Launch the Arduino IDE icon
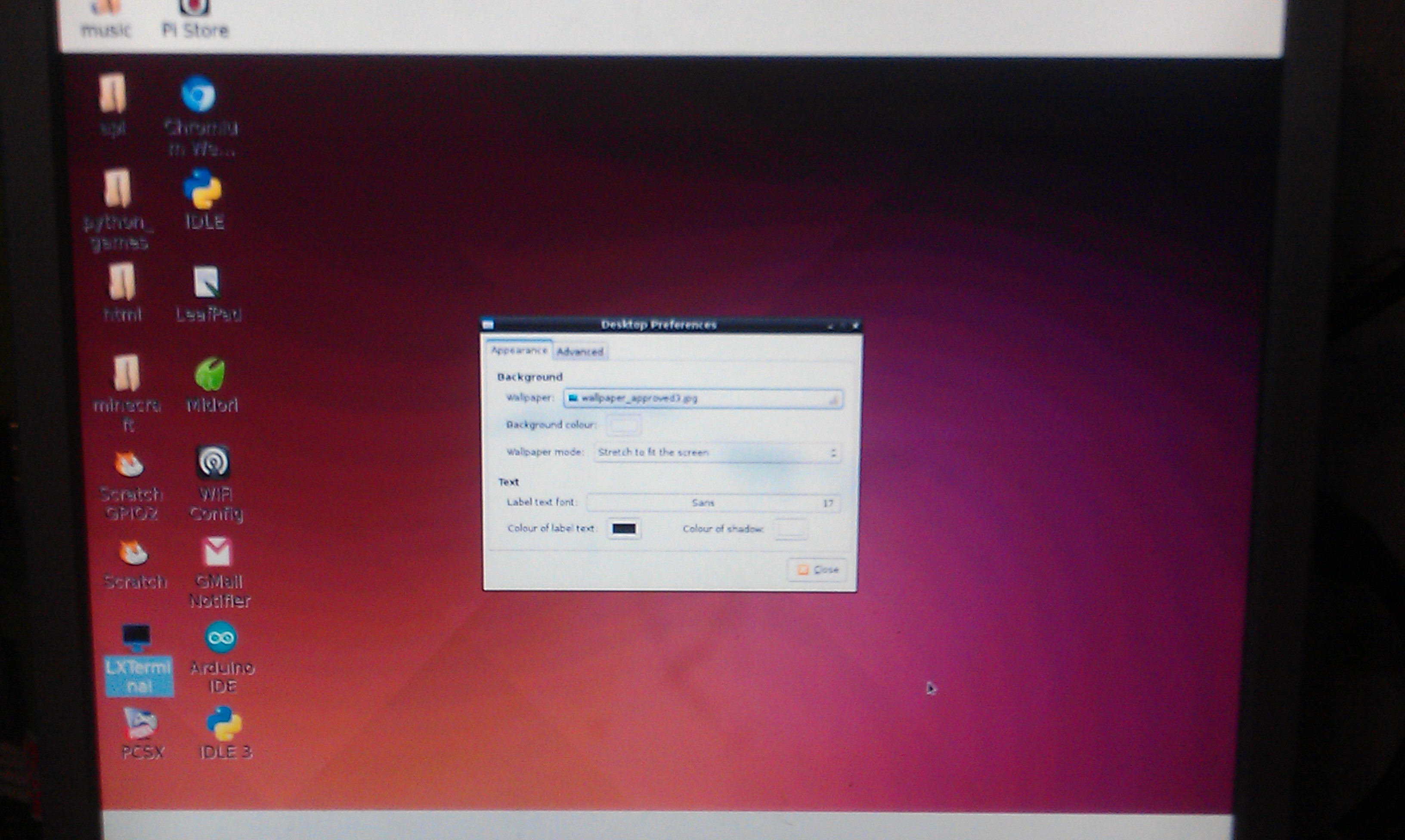This screenshot has height=840, width=1405. [x=221, y=638]
